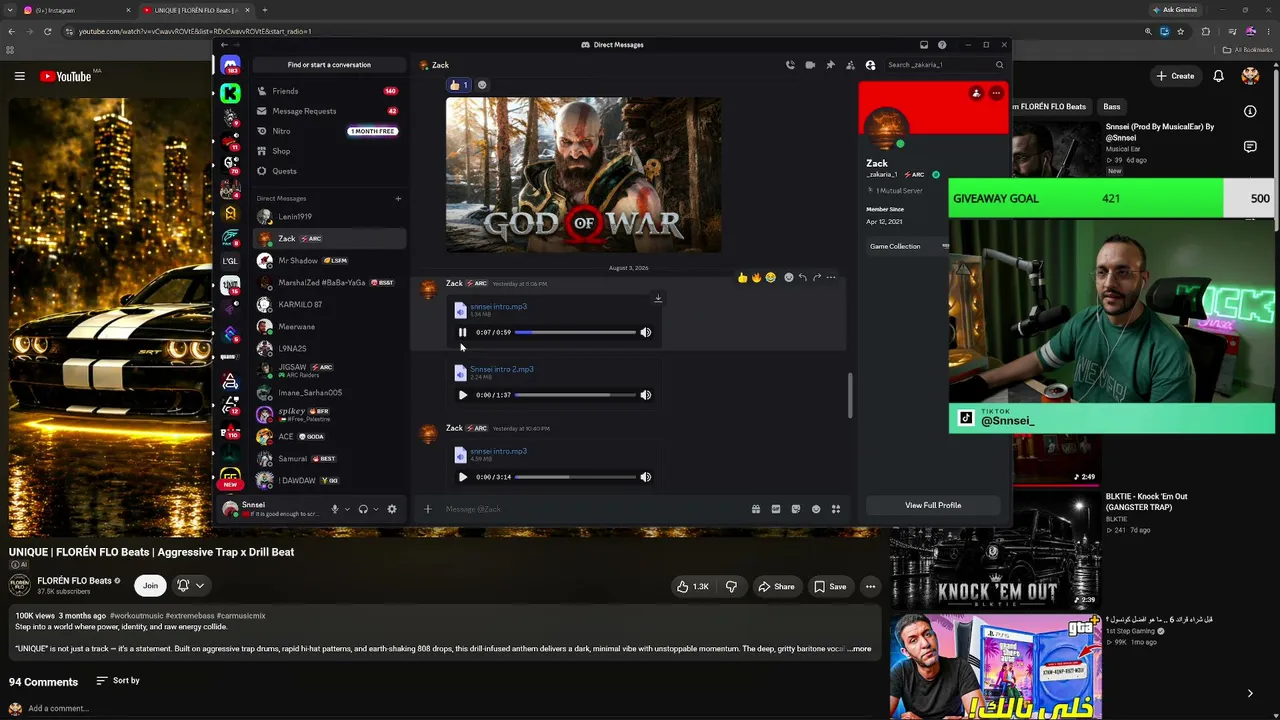Open the sticker picker in message bar
Screen dimensions: 1280x720
[796, 509]
